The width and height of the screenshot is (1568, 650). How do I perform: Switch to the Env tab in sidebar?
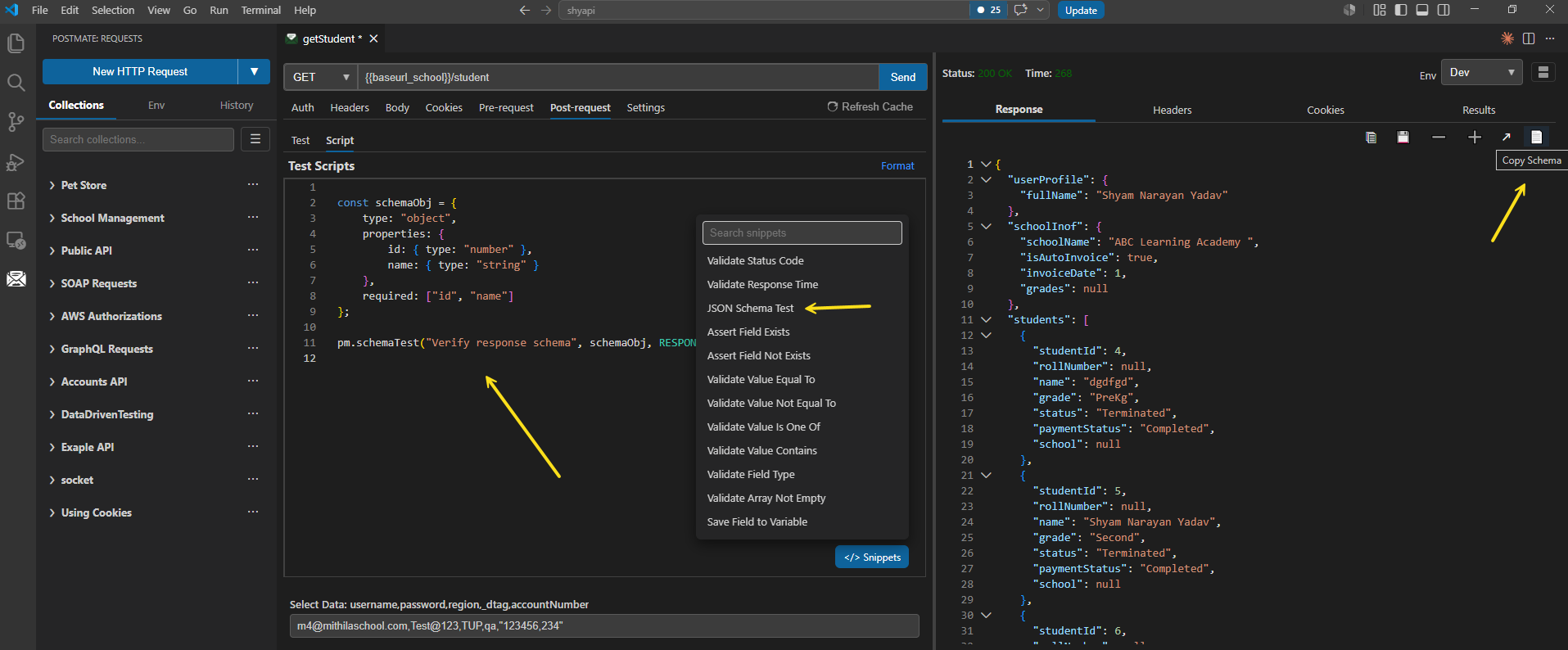pos(156,105)
